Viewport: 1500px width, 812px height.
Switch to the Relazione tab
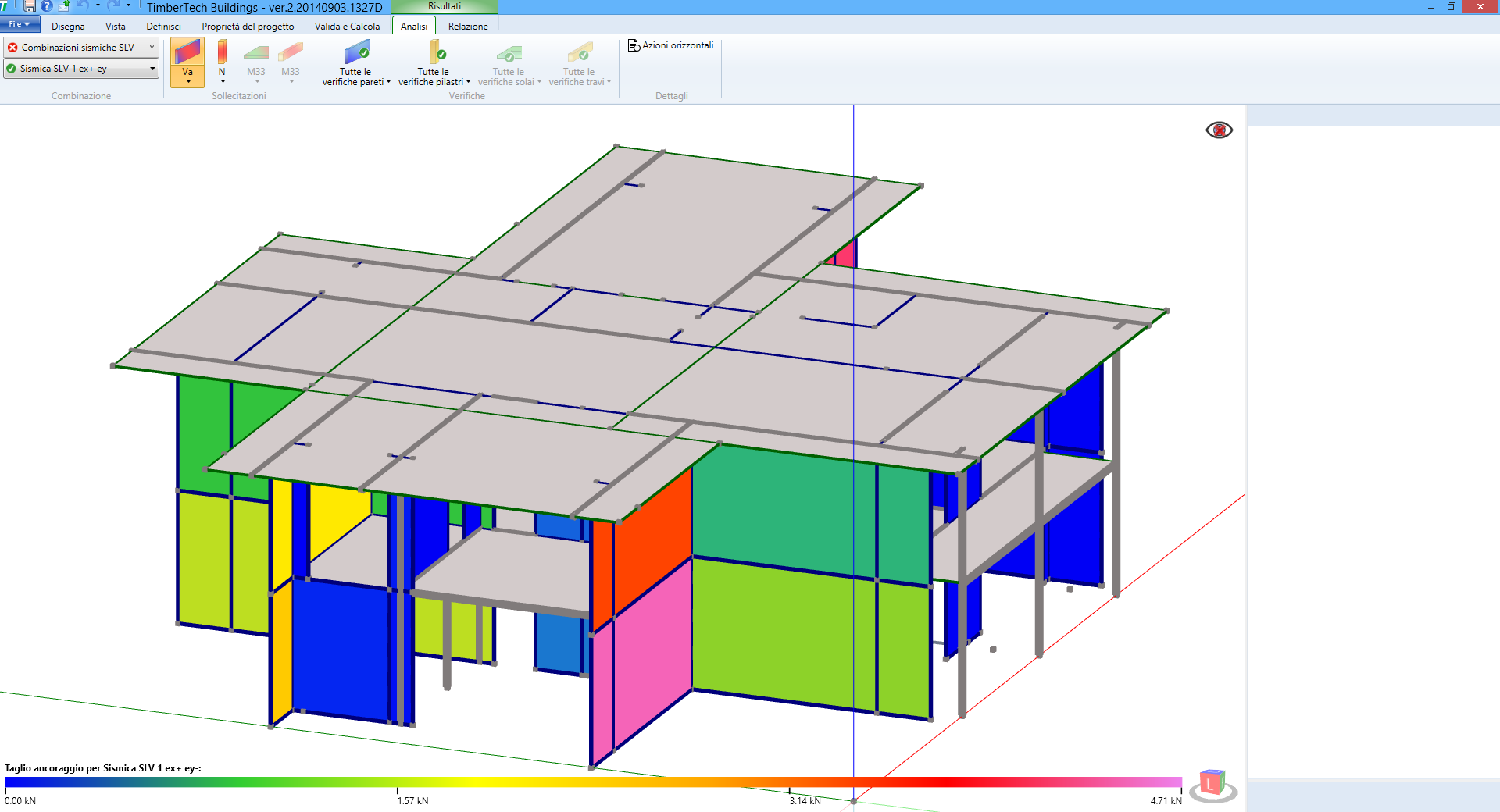tap(467, 27)
